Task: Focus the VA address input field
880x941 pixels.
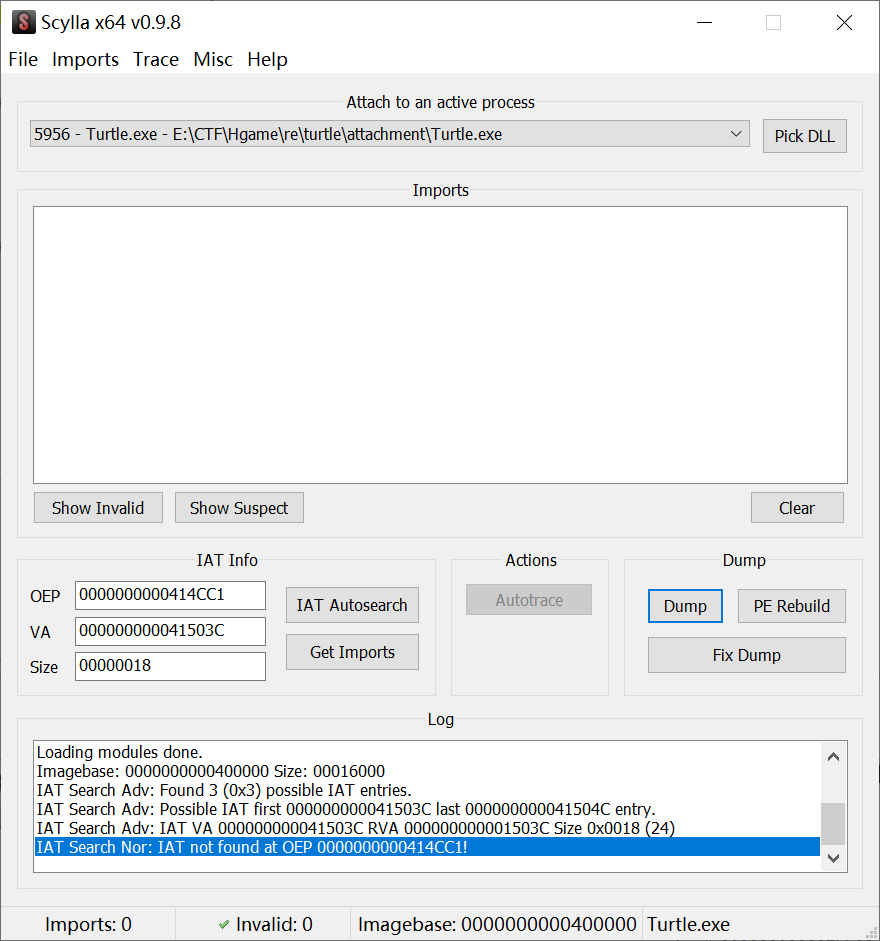Action: [170, 631]
